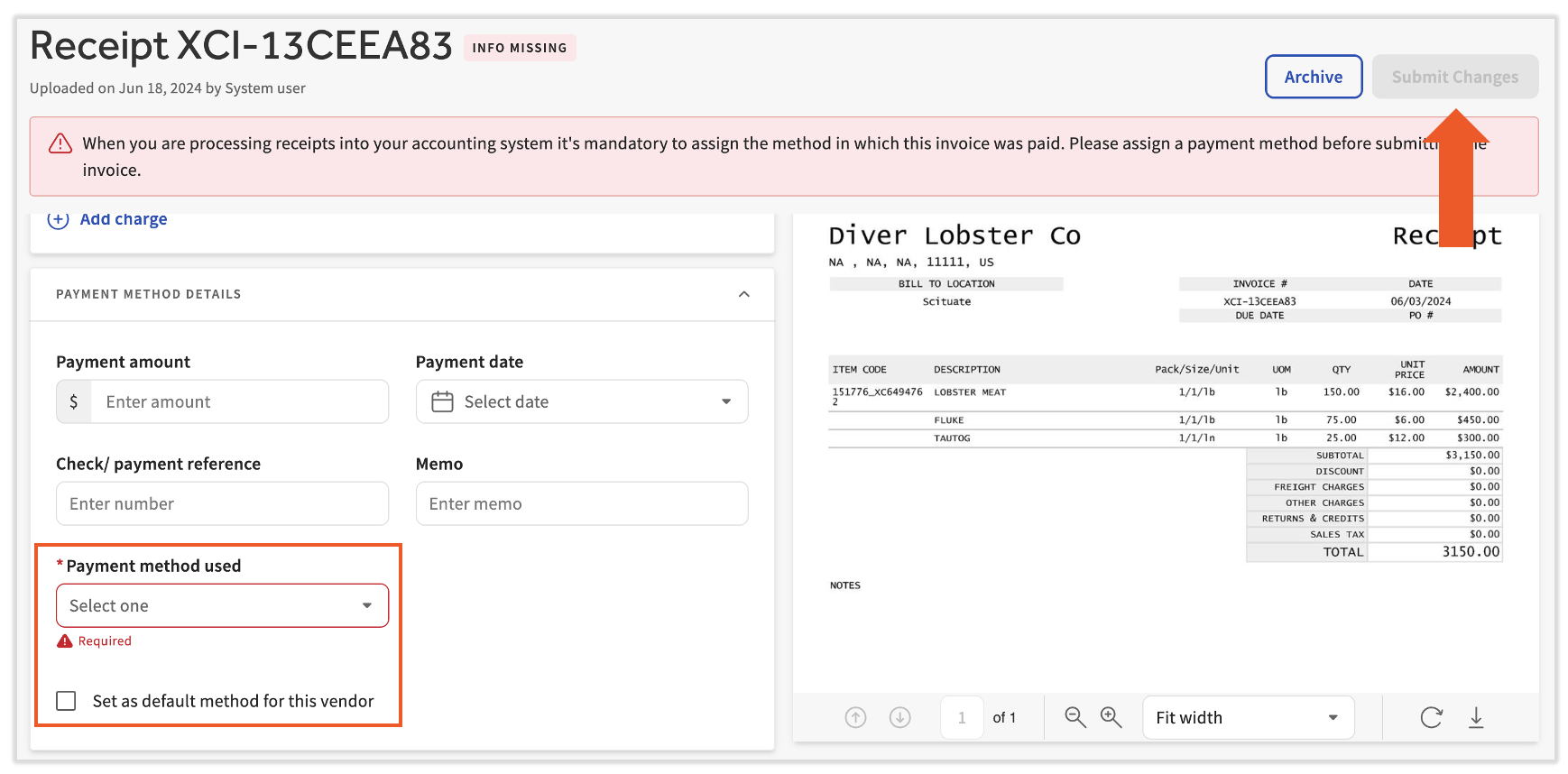Click the Submit Changes button

click(1454, 77)
